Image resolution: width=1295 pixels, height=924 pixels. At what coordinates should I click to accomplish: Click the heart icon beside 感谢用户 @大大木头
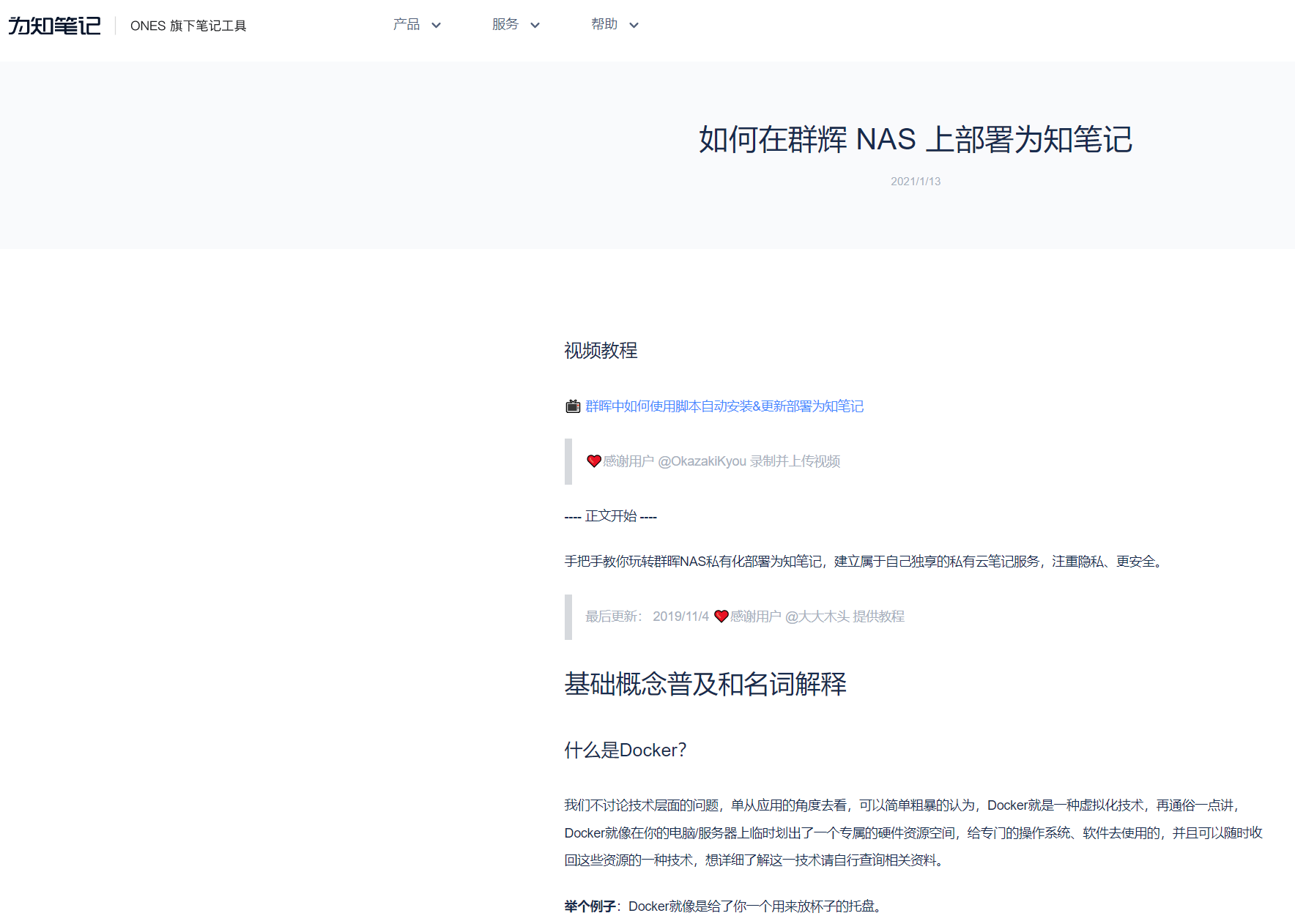721,616
